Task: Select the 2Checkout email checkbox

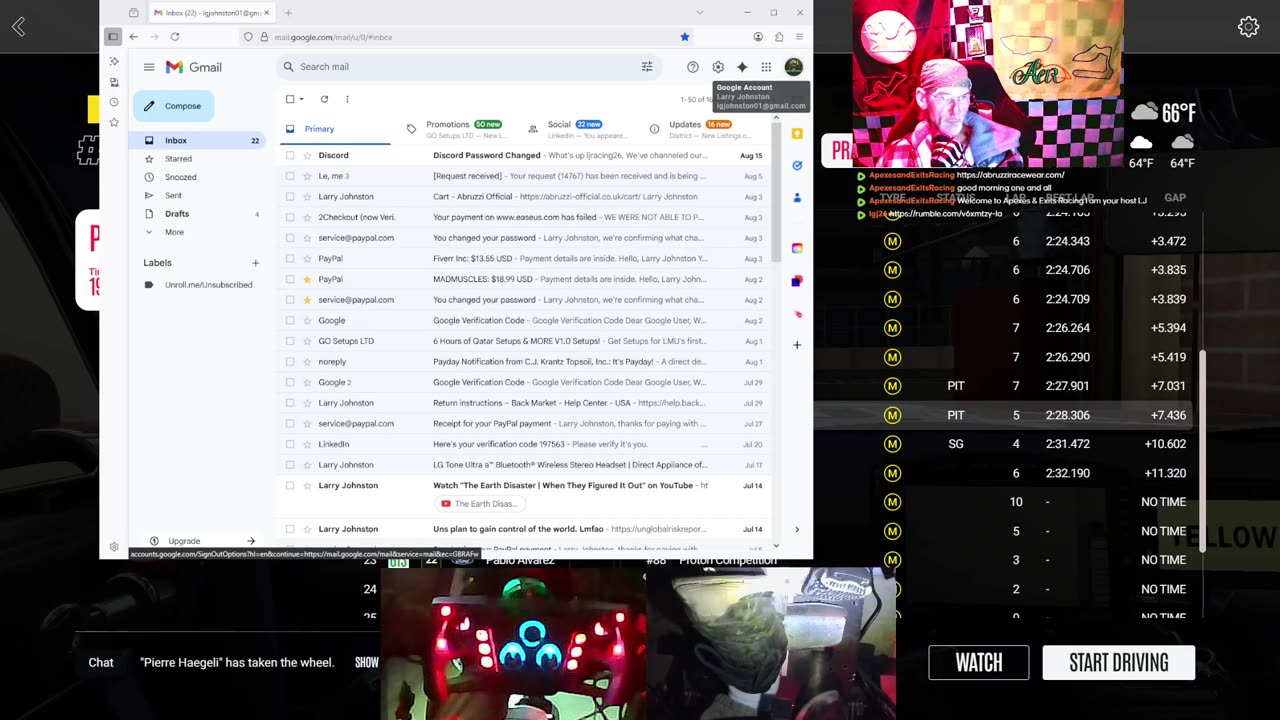Action: point(290,217)
